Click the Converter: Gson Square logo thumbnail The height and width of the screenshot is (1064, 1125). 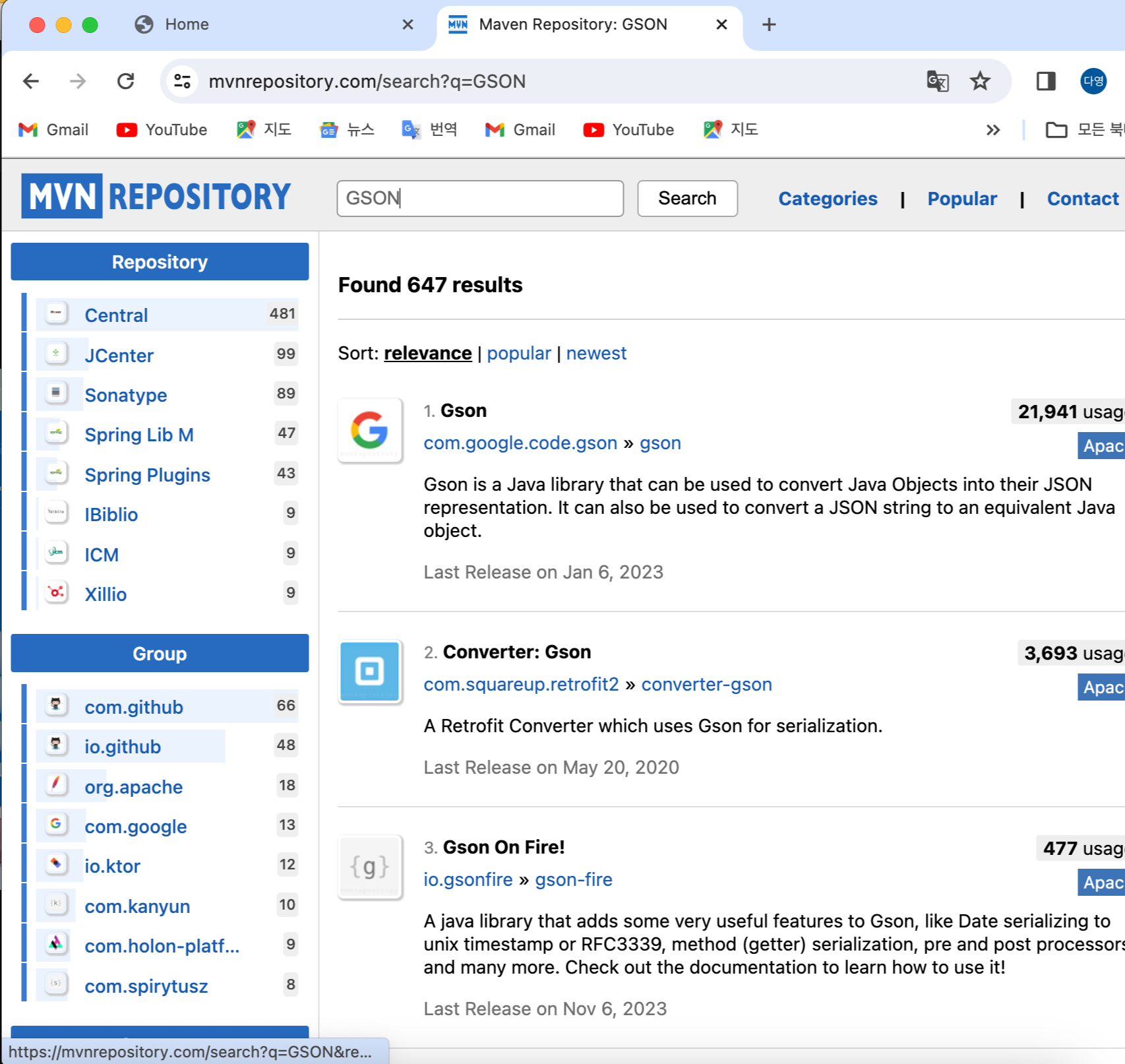[370, 672]
